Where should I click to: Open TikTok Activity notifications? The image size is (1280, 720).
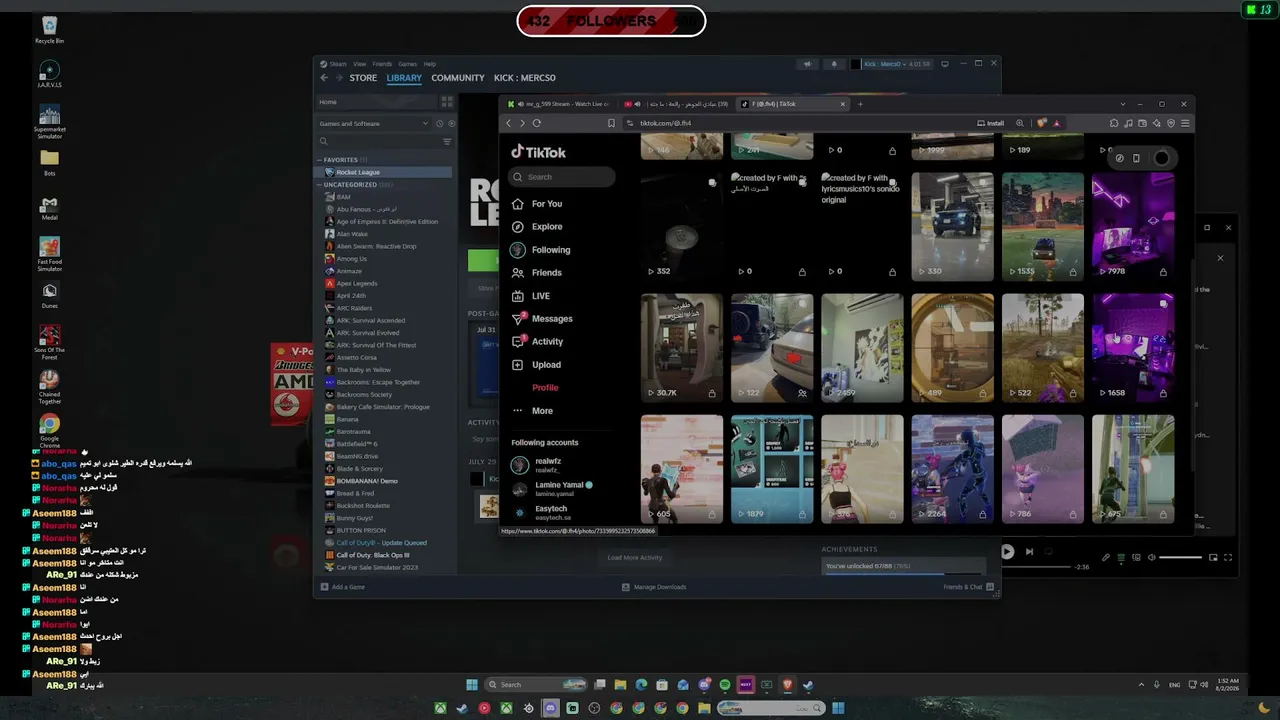[x=538, y=342]
